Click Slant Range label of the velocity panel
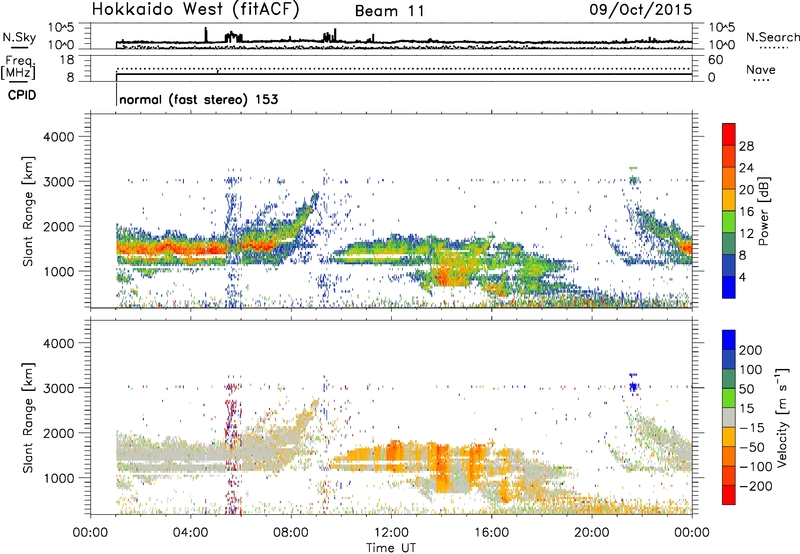Viewport: 800px width, 554px height. pos(28,418)
